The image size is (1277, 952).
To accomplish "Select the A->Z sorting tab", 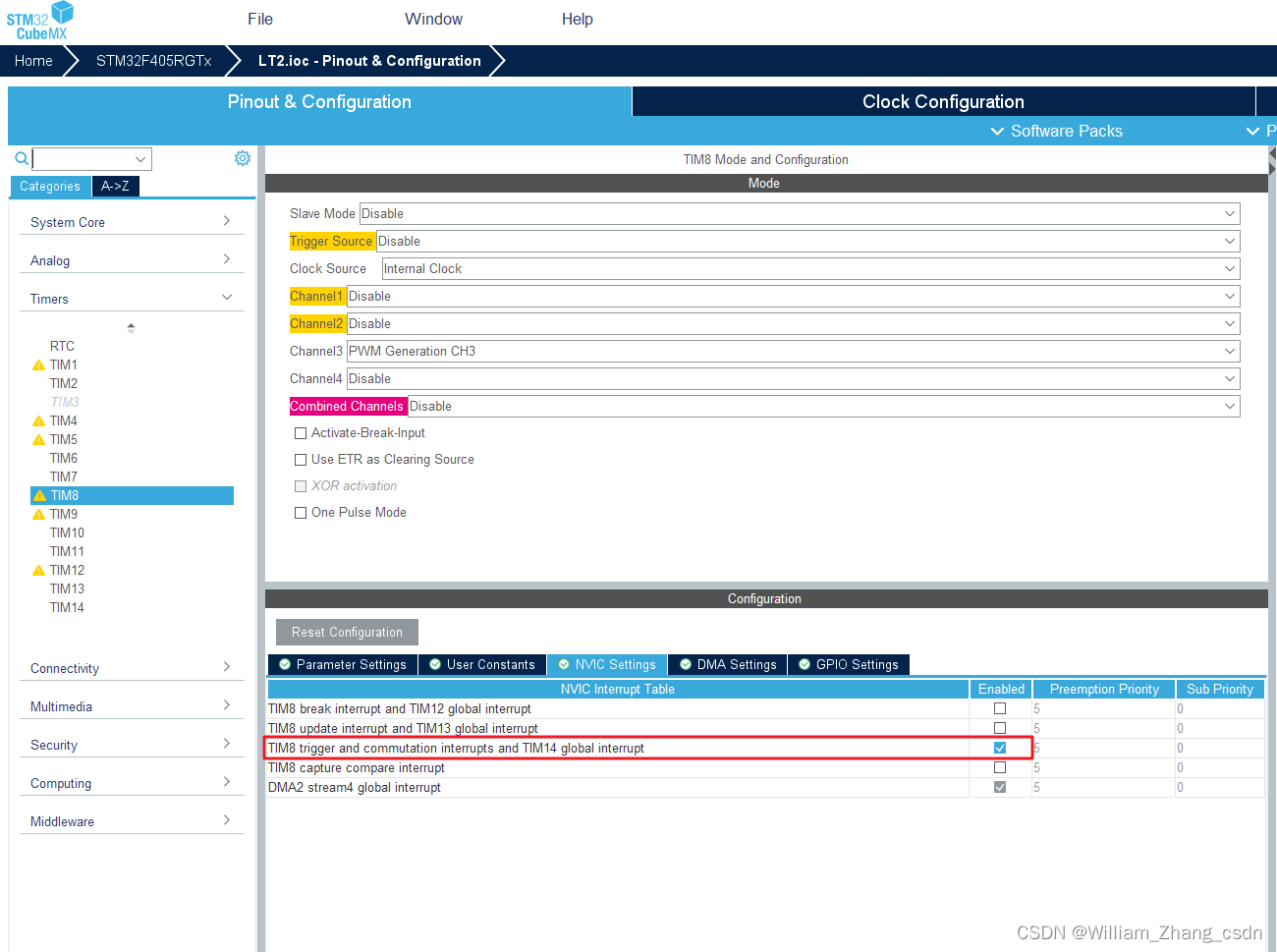I will 115,186.
